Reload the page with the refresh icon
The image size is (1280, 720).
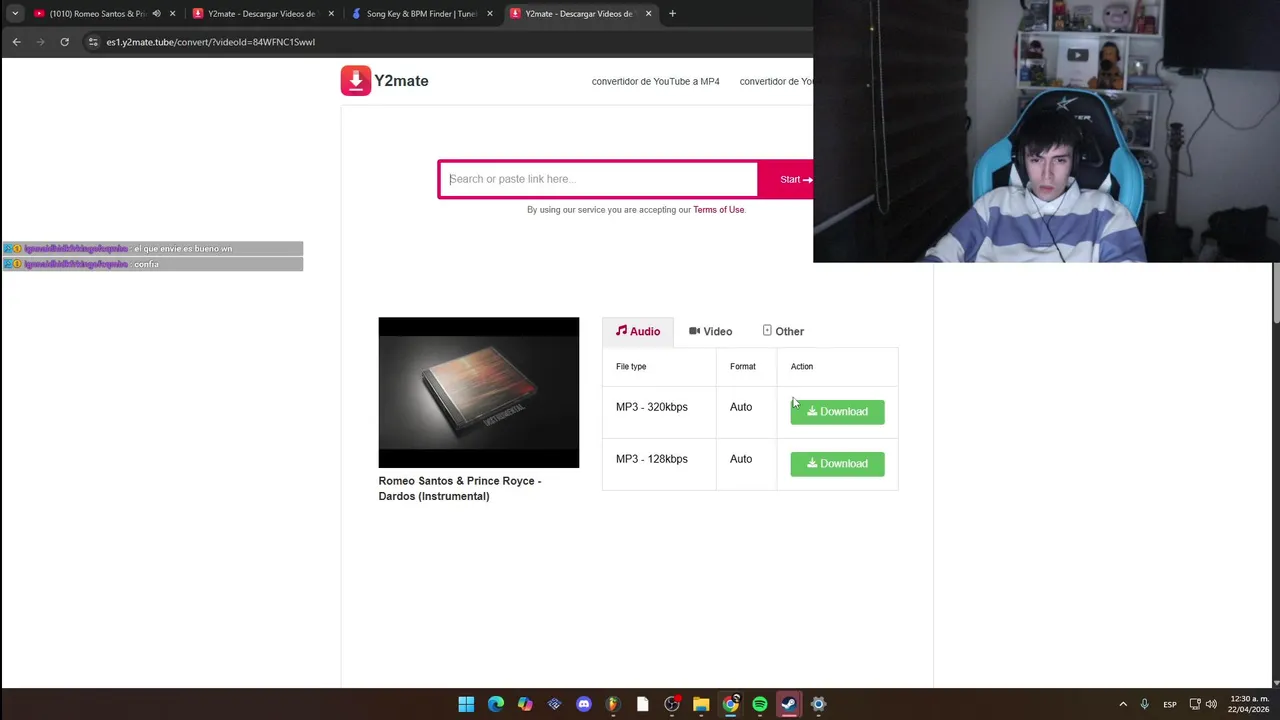click(x=64, y=42)
